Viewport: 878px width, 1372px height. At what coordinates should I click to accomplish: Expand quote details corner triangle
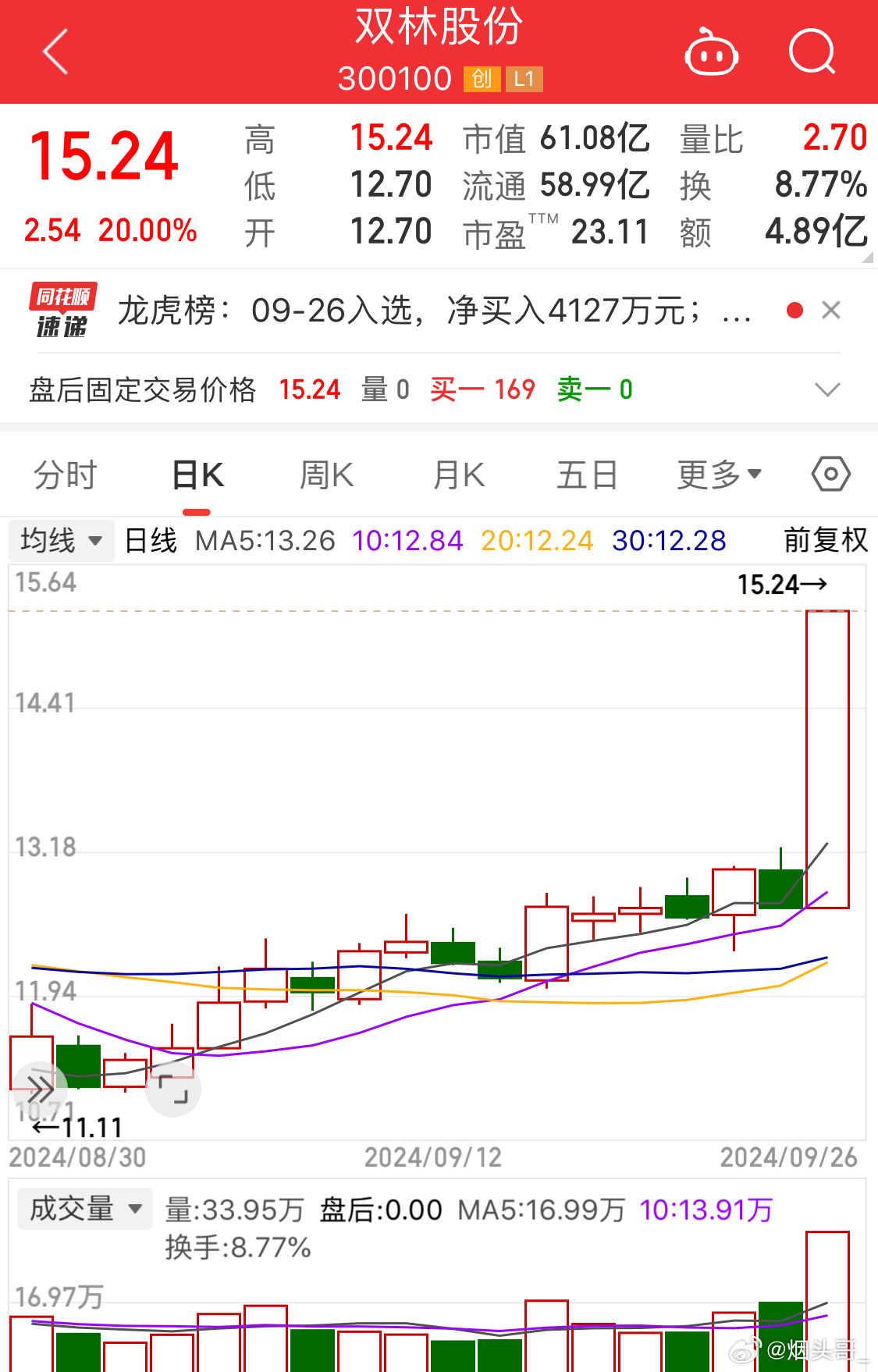pos(868,257)
